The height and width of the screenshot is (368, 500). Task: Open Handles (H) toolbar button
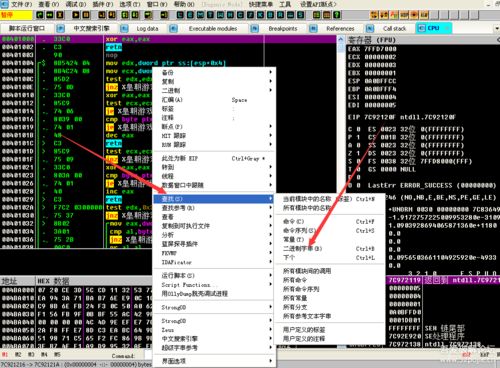pyautogui.click(x=230, y=15)
